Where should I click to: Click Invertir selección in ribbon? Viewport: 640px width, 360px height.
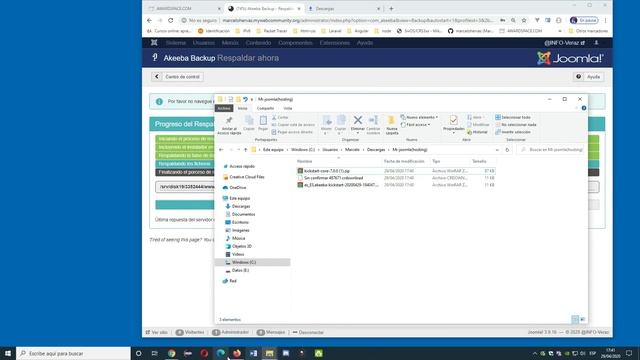[x=513, y=132]
